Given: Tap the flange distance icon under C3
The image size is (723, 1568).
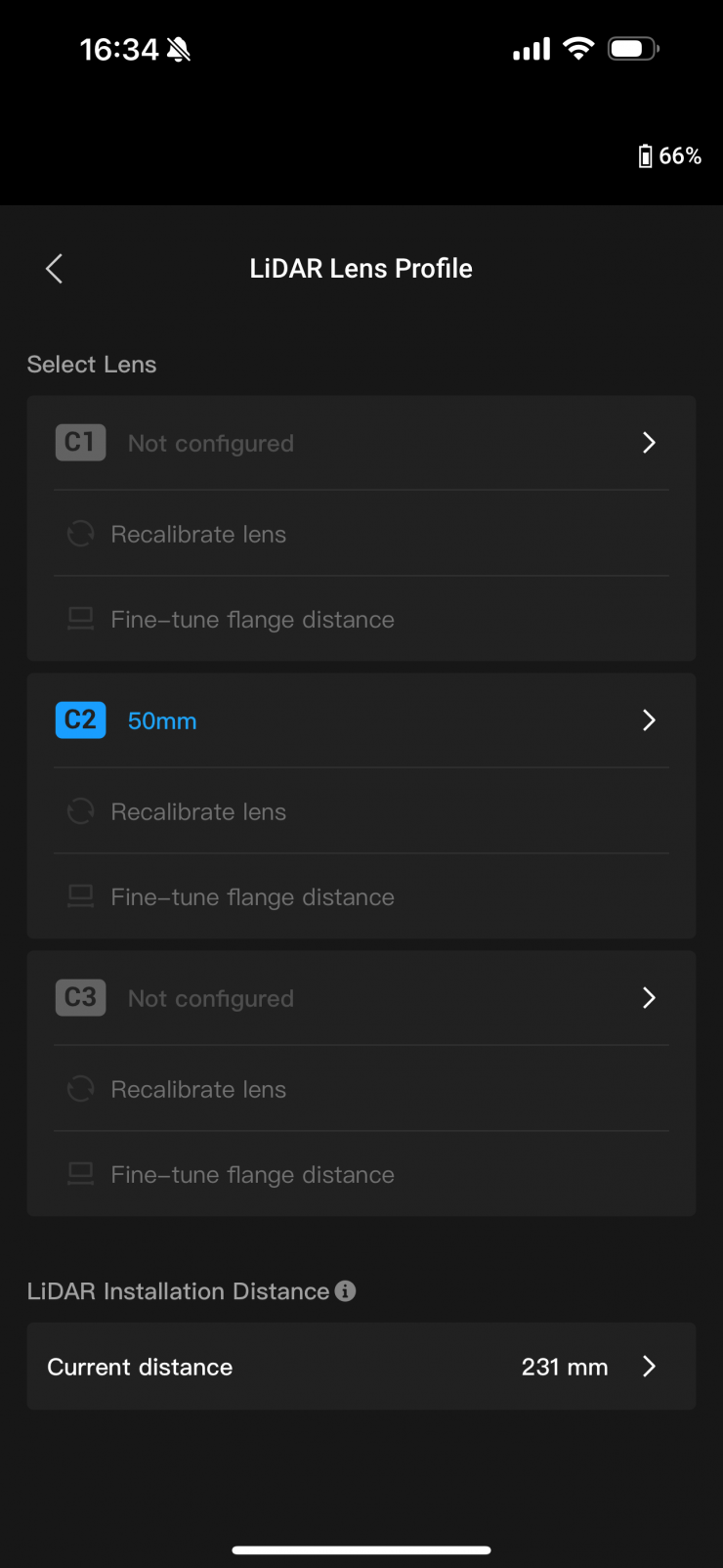Looking at the screenshot, I should [80, 1174].
